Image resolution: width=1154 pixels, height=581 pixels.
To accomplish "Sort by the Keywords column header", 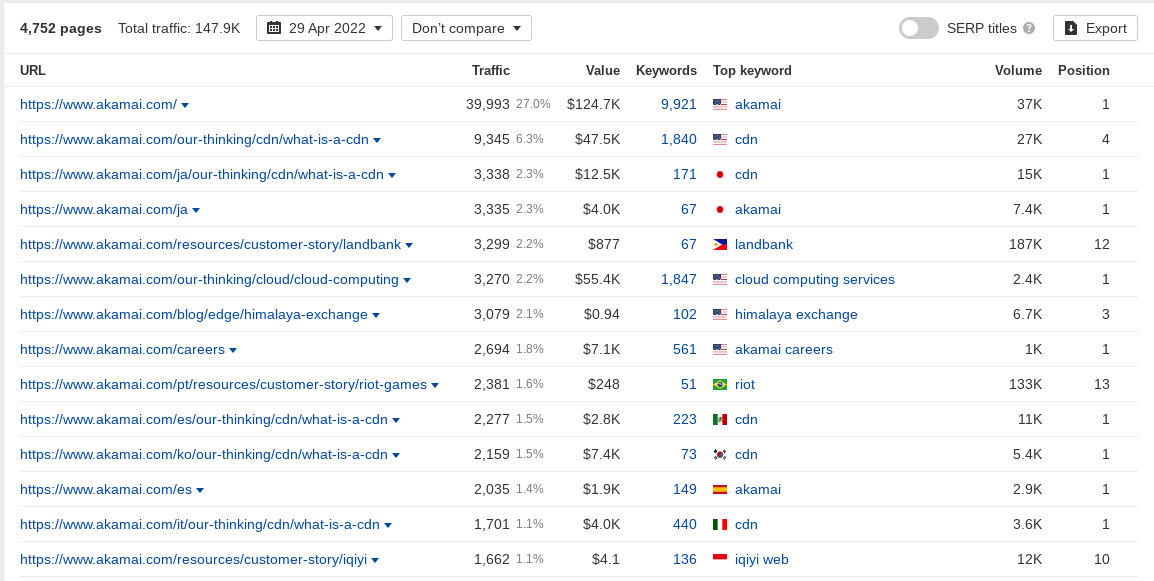I will tap(666, 71).
